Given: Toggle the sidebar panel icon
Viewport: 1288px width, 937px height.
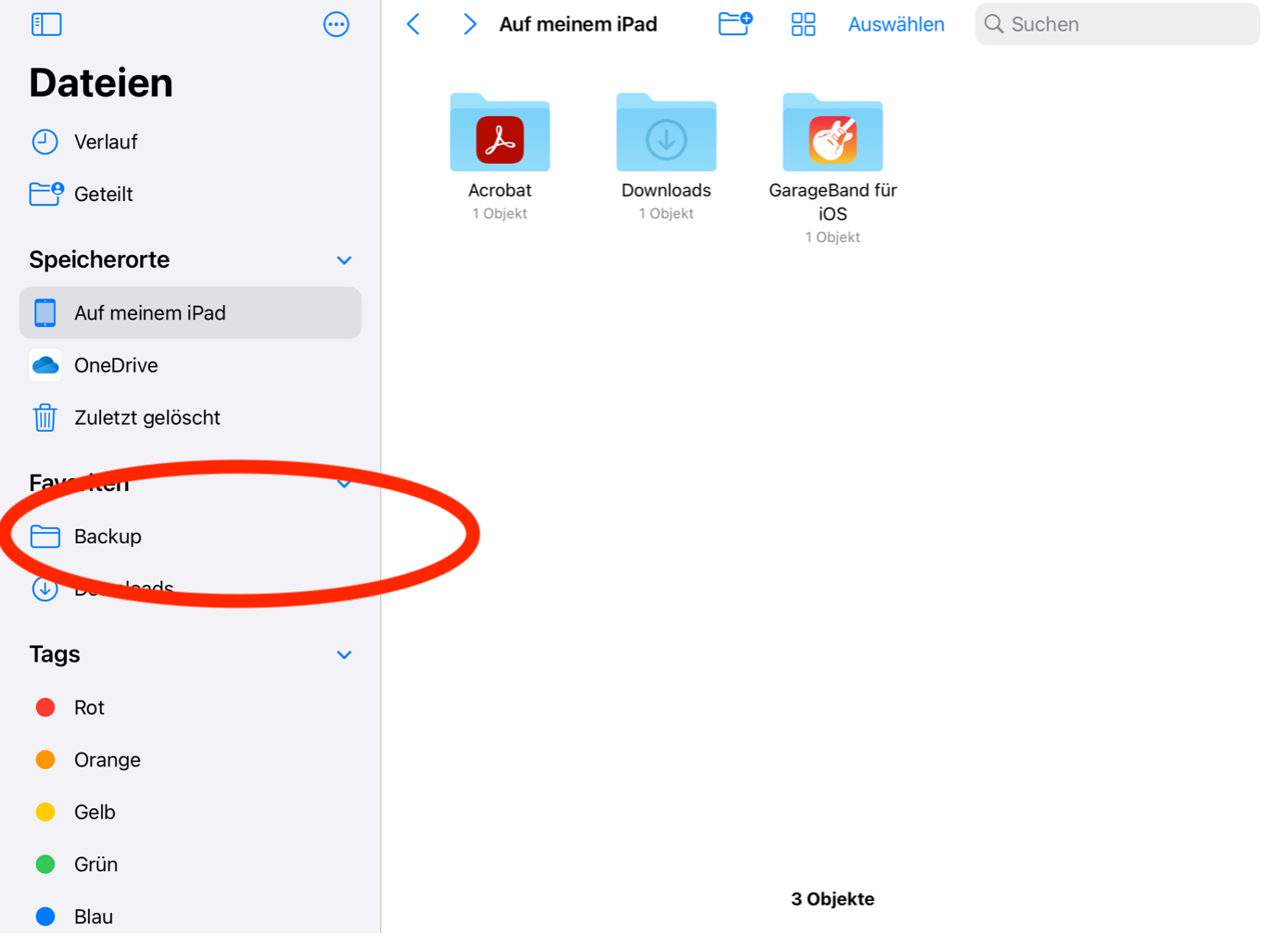Looking at the screenshot, I should click(46, 24).
